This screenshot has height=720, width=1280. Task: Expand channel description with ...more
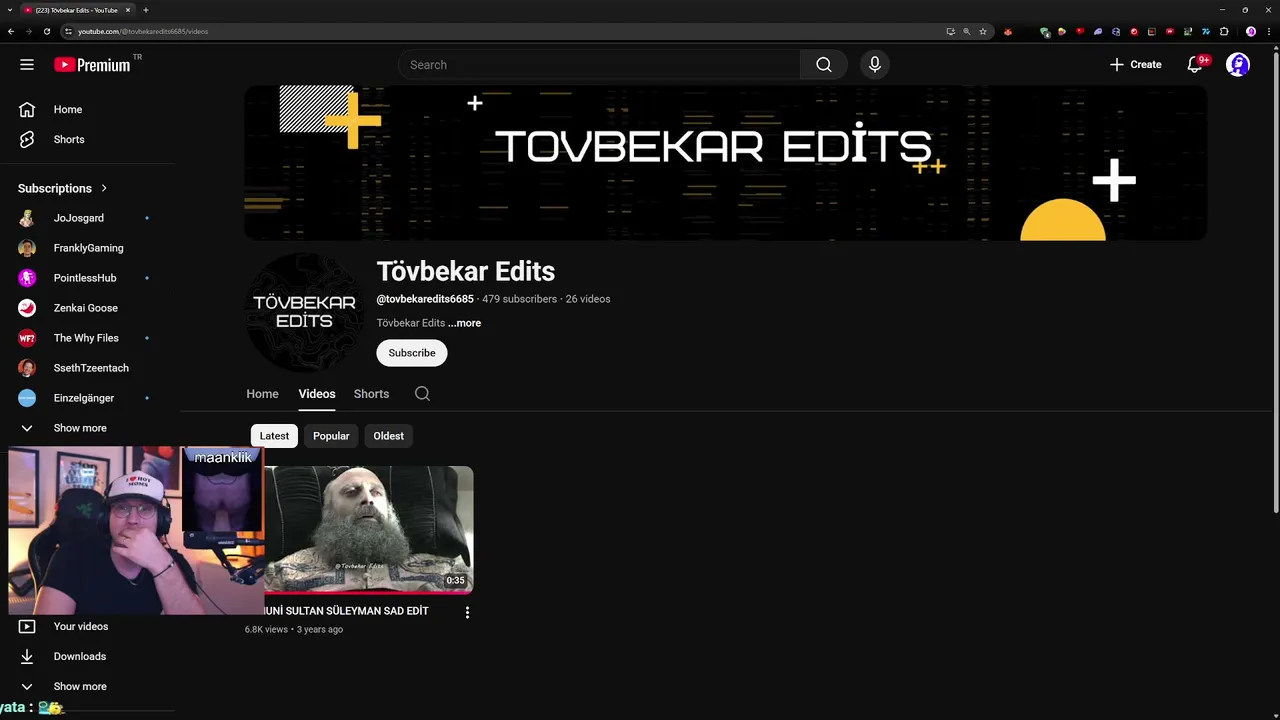[465, 323]
